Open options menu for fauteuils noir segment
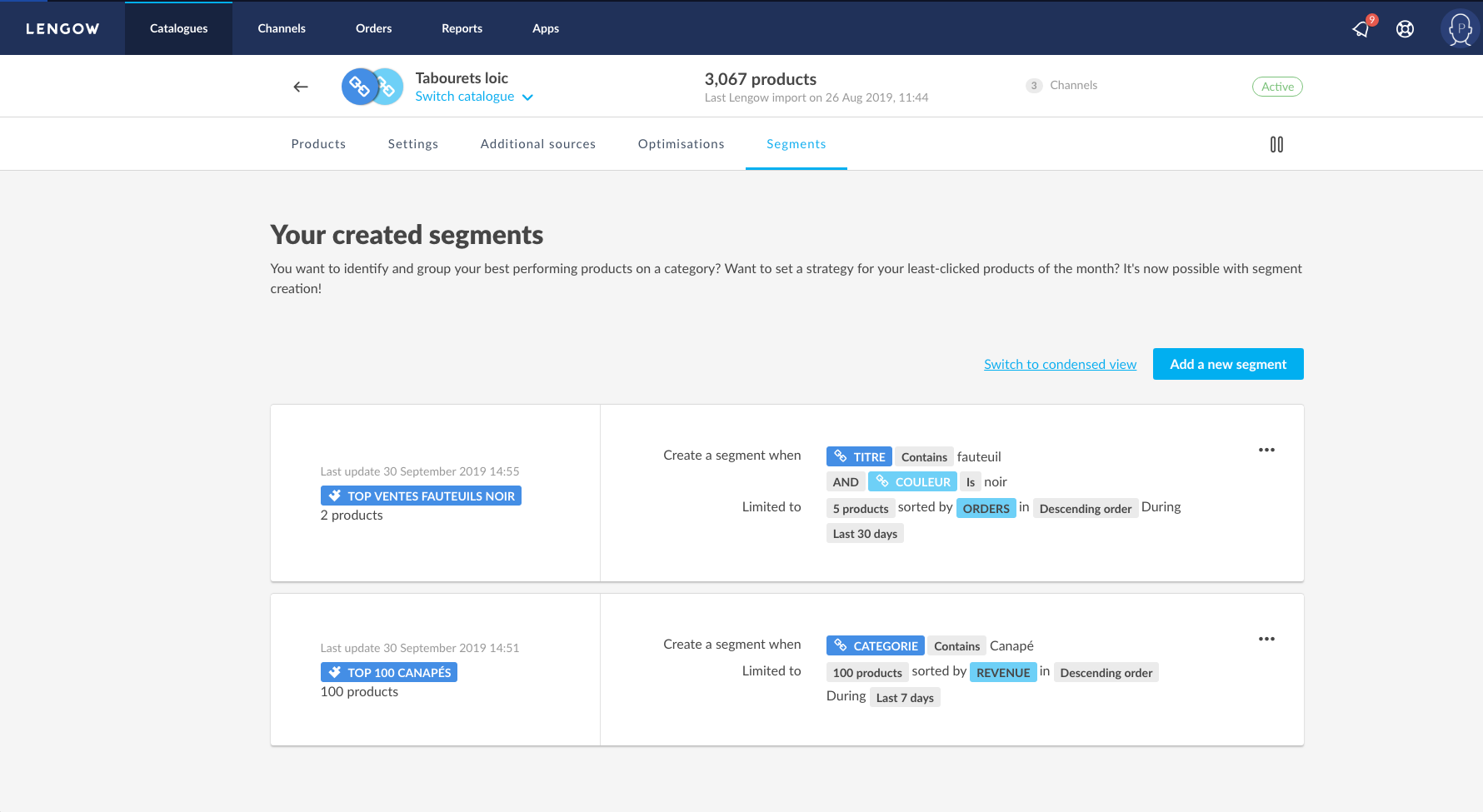1483x812 pixels. (1266, 450)
